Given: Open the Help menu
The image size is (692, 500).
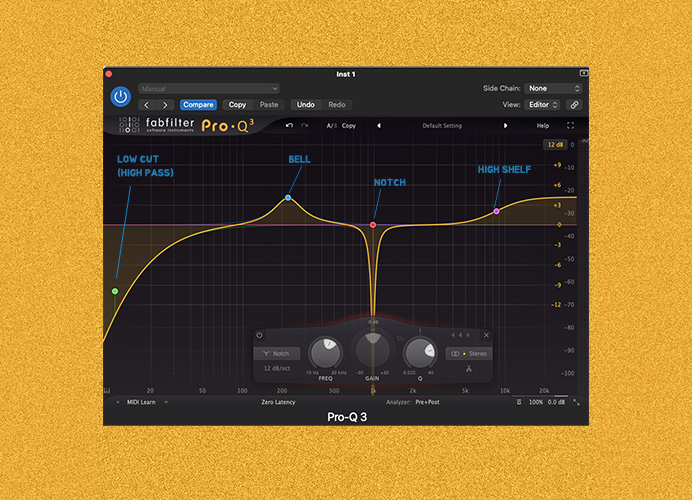Looking at the screenshot, I should point(543,126).
